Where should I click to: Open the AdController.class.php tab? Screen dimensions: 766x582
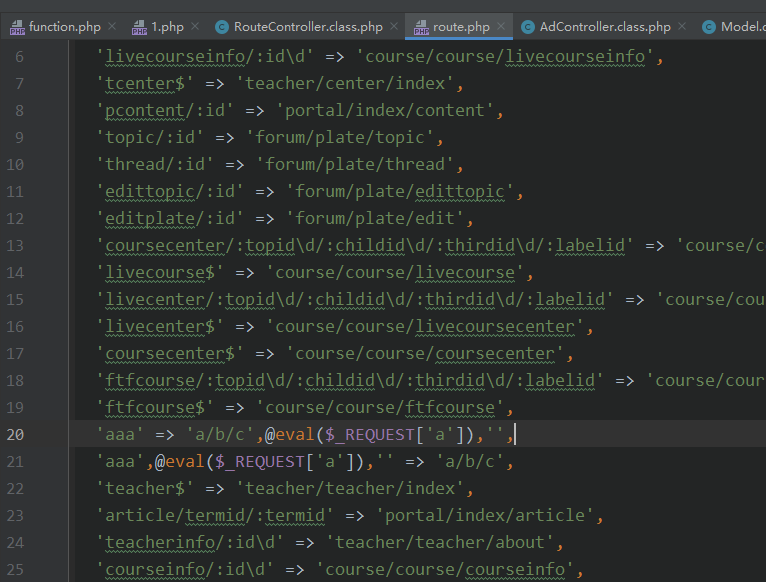click(x=605, y=26)
